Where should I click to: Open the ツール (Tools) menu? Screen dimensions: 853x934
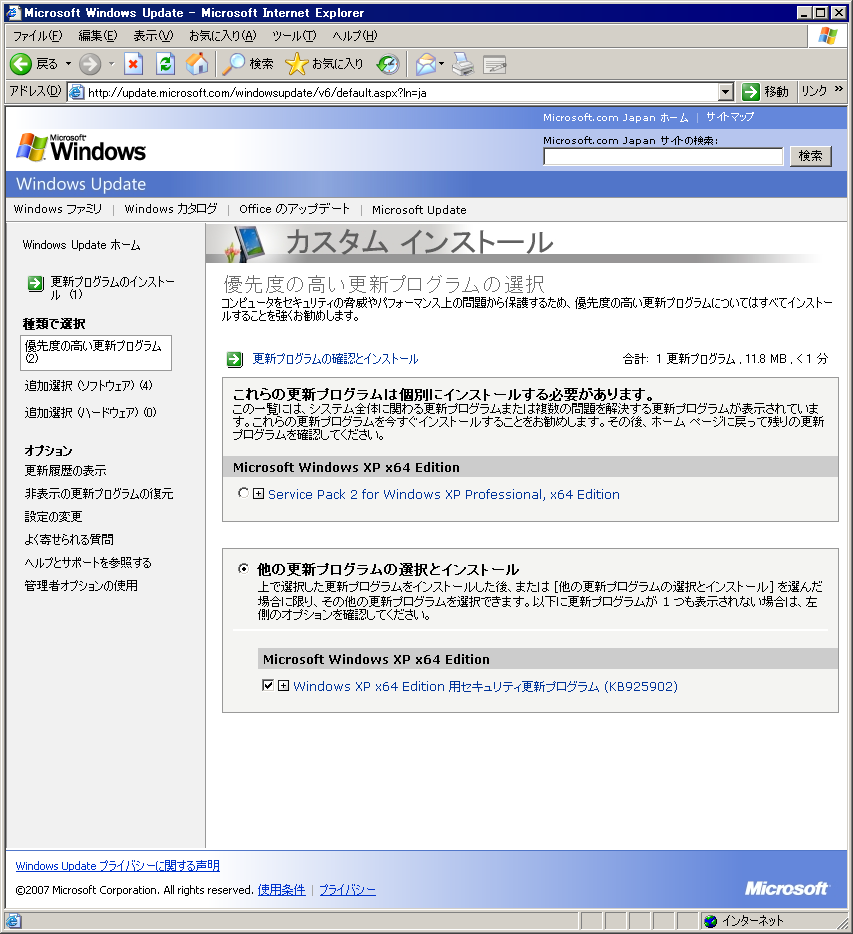pyautogui.click(x=293, y=36)
